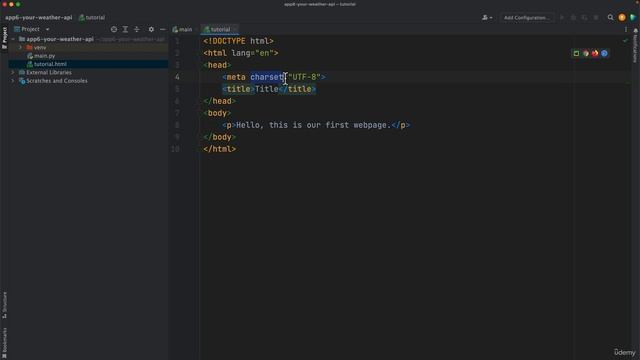The height and width of the screenshot is (360, 640).
Task: Open built-in preview browser icon
Action: coord(576,53)
